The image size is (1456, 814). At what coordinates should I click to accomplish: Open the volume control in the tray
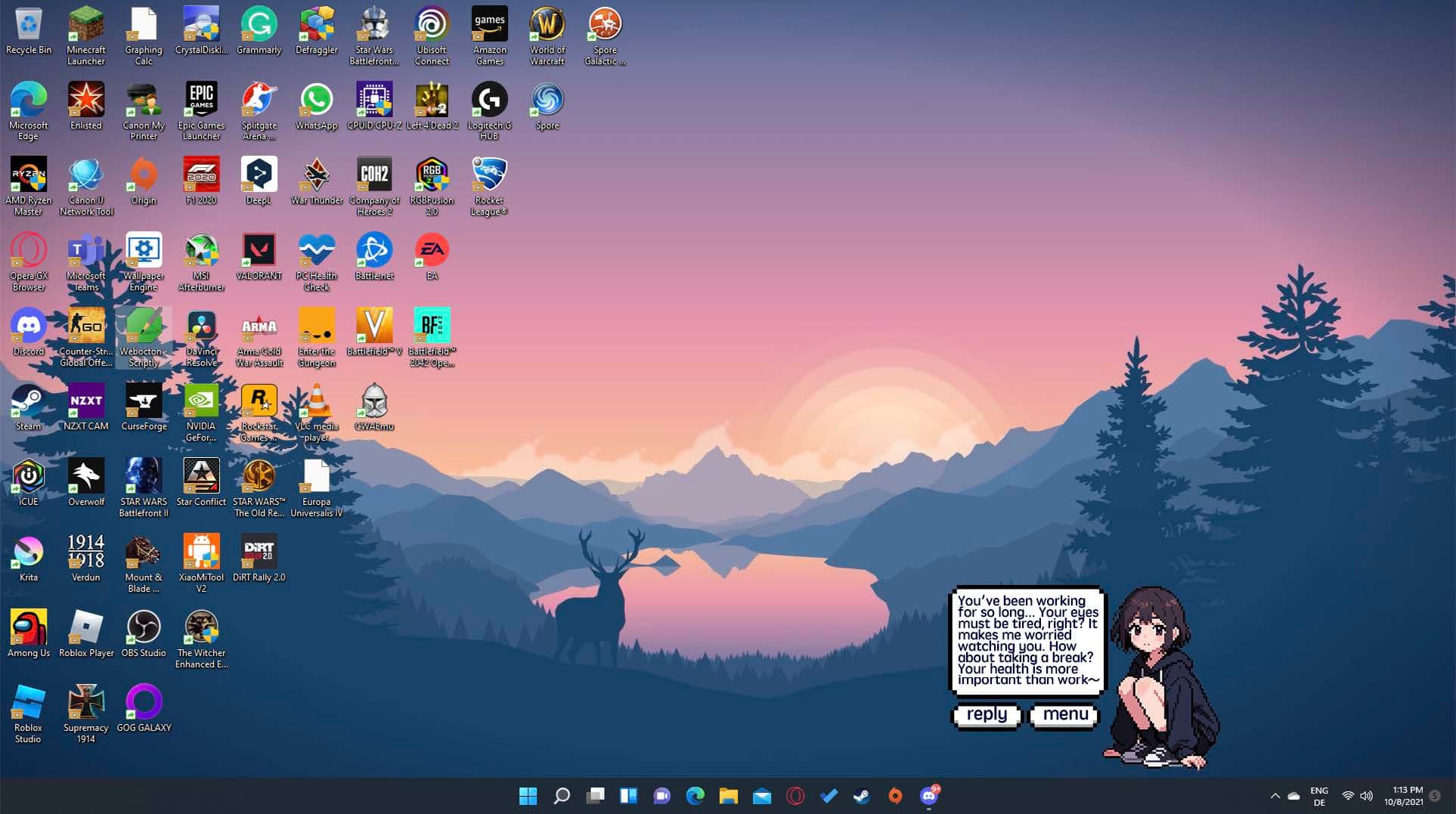[x=1366, y=796]
